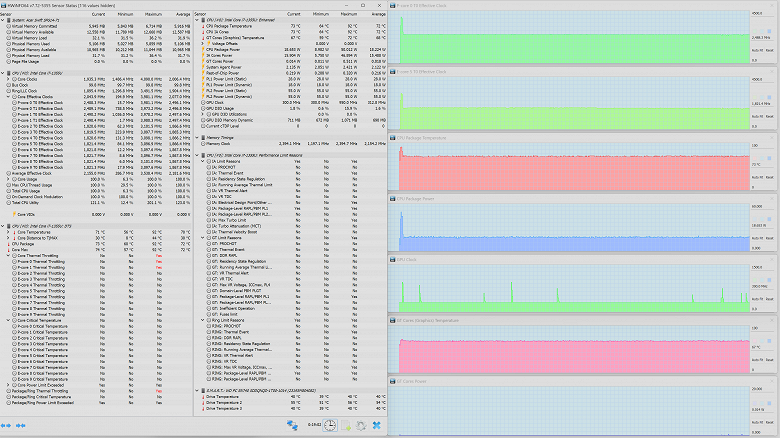Click Reset in CPU Package Power graph
This screenshot has height=438, width=780.
point(770,238)
